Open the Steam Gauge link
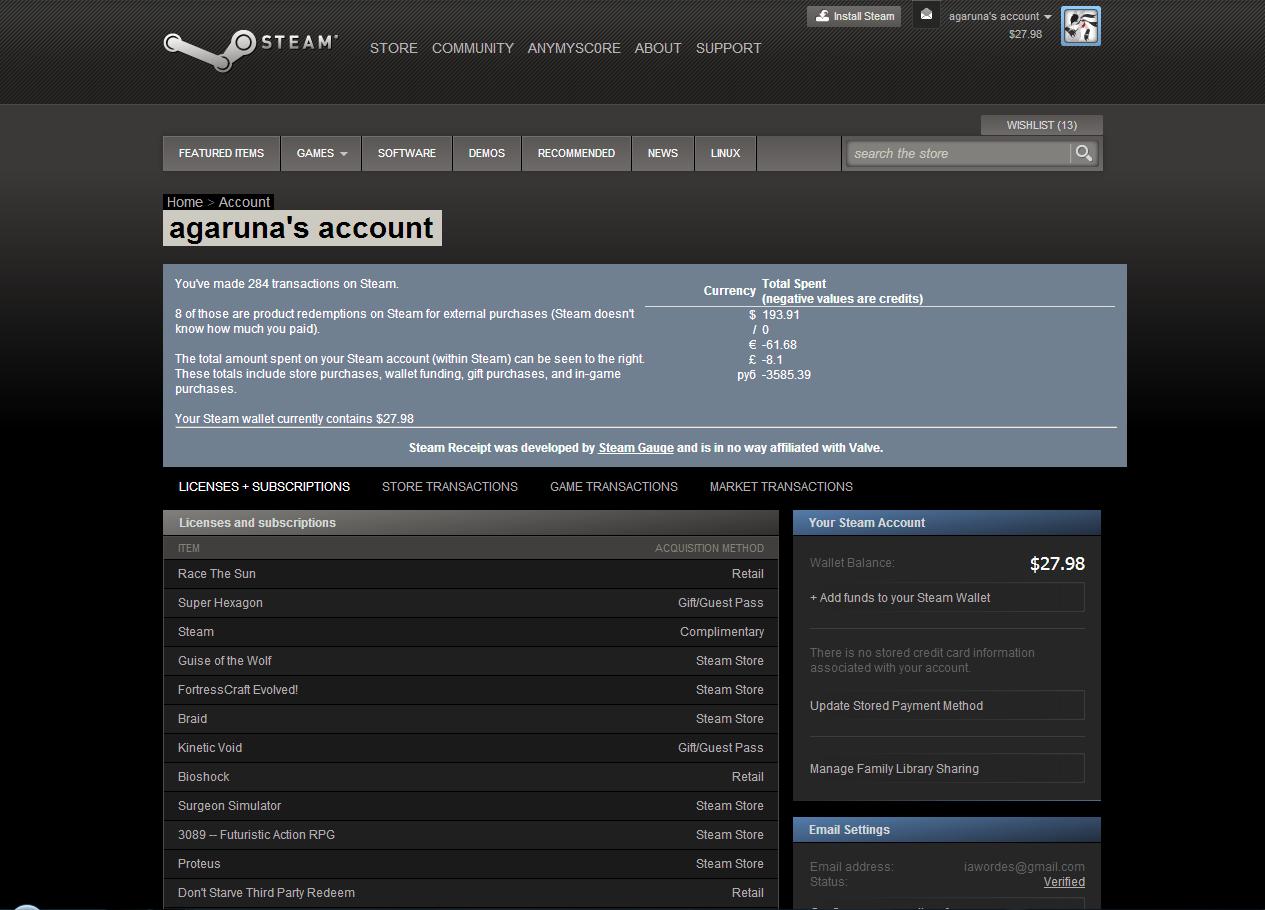 tap(636, 448)
